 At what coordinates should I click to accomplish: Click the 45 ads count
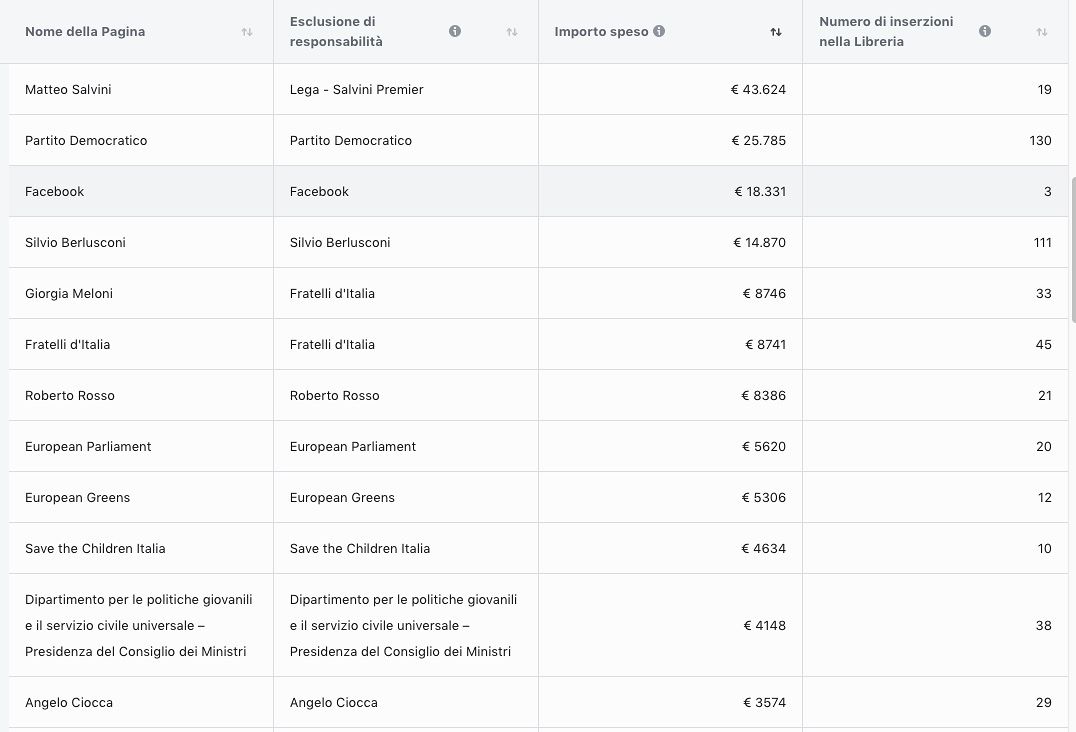pos(1043,344)
